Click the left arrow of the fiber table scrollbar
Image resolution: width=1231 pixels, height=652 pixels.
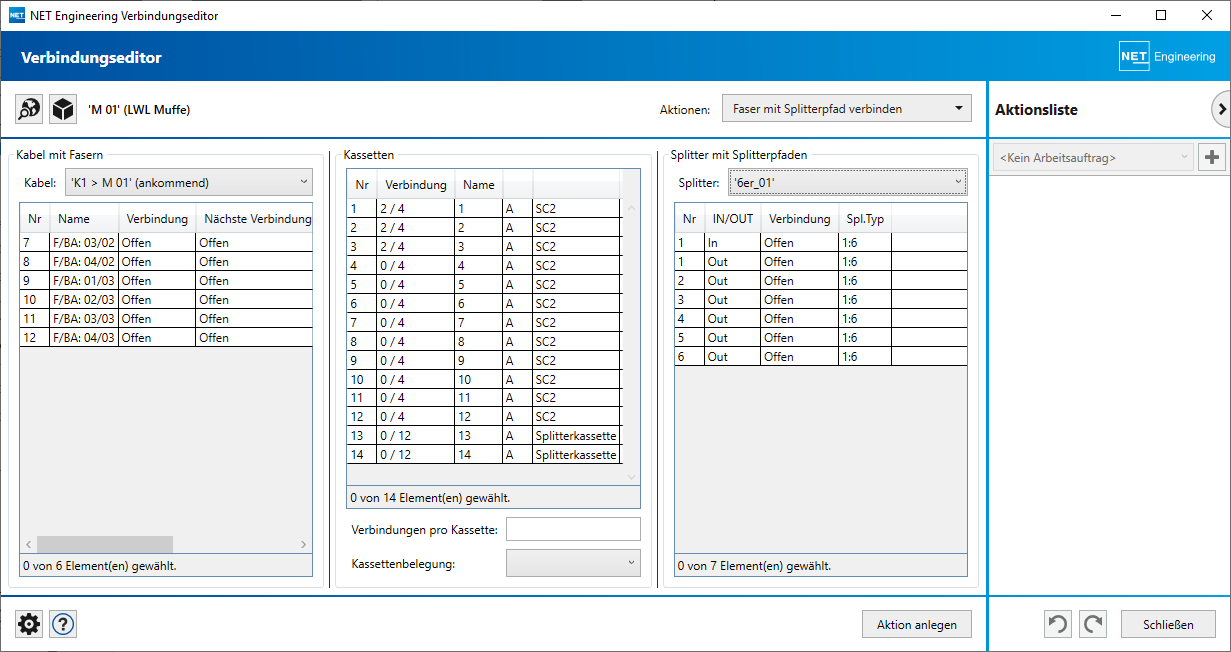pos(28,544)
